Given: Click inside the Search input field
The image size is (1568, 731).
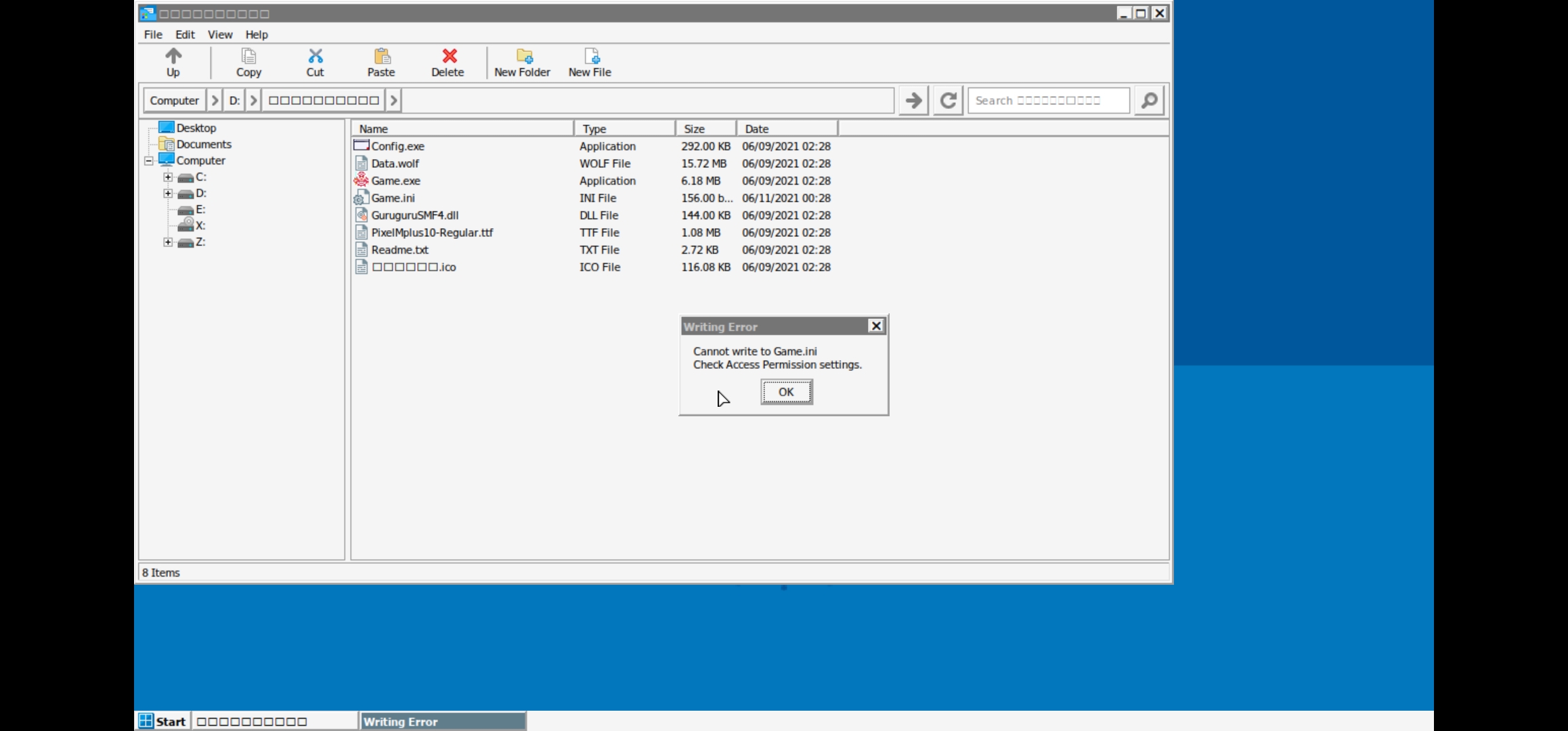Looking at the screenshot, I should tap(1048, 101).
